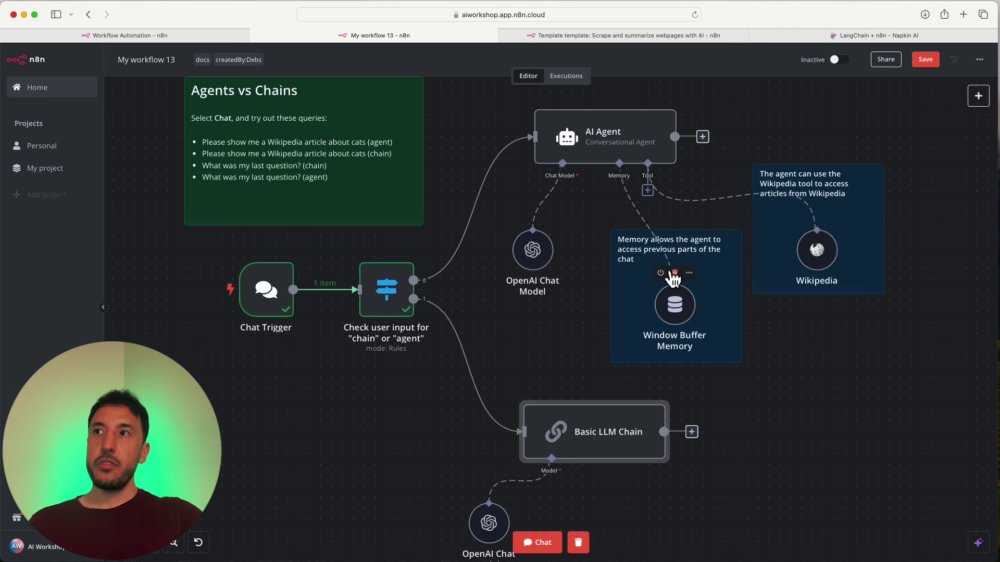
Task: Go to Home in sidebar
Action: click(52, 87)
